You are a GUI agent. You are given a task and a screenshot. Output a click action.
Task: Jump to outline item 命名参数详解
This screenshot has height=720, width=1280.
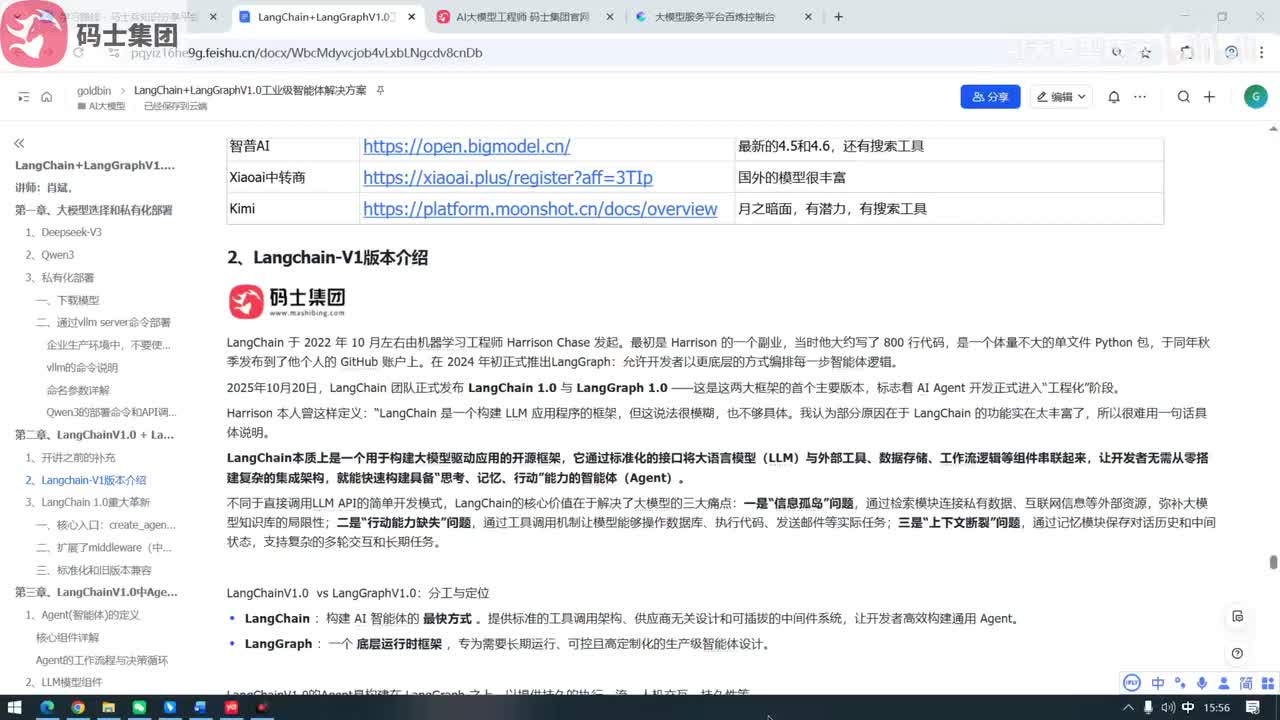point(78,390)
